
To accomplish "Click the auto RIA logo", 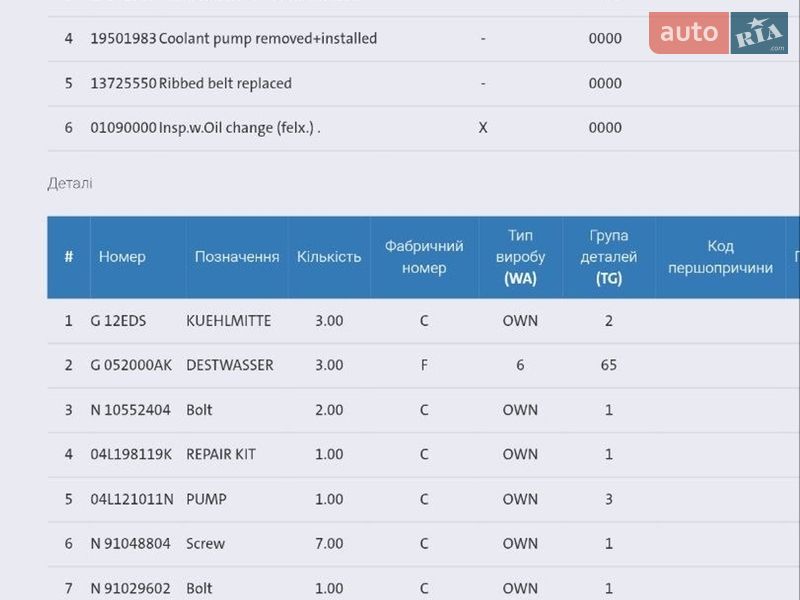I will (718, 33).
